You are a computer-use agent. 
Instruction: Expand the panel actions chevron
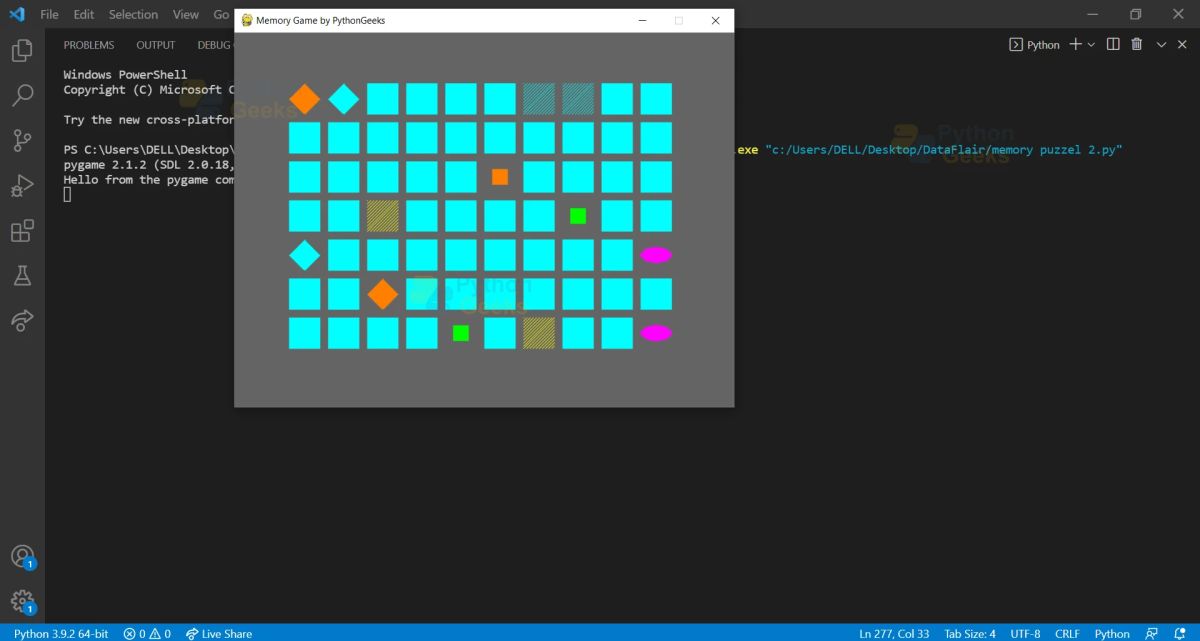click(x=1161, y=44)
